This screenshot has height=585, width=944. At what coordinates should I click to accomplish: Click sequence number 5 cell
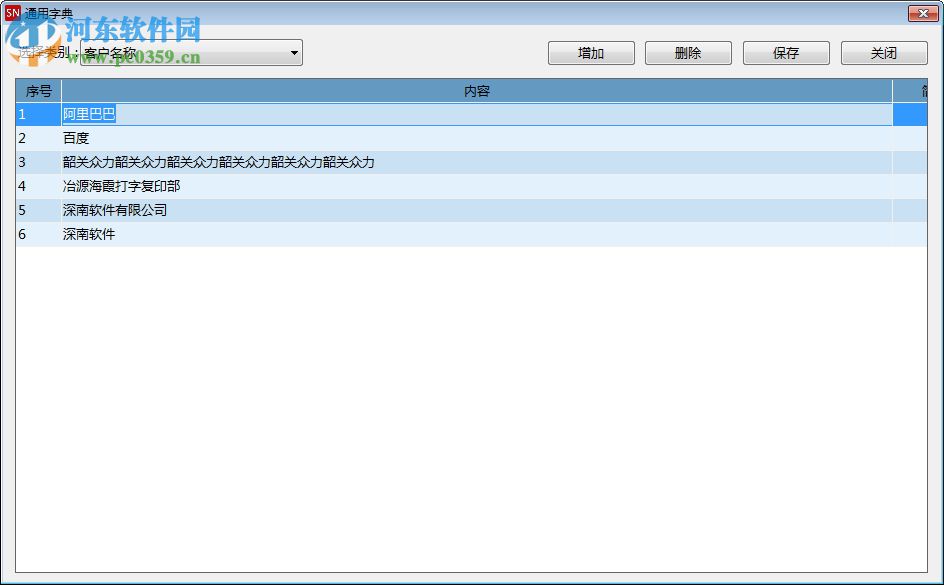click(39, 211)
